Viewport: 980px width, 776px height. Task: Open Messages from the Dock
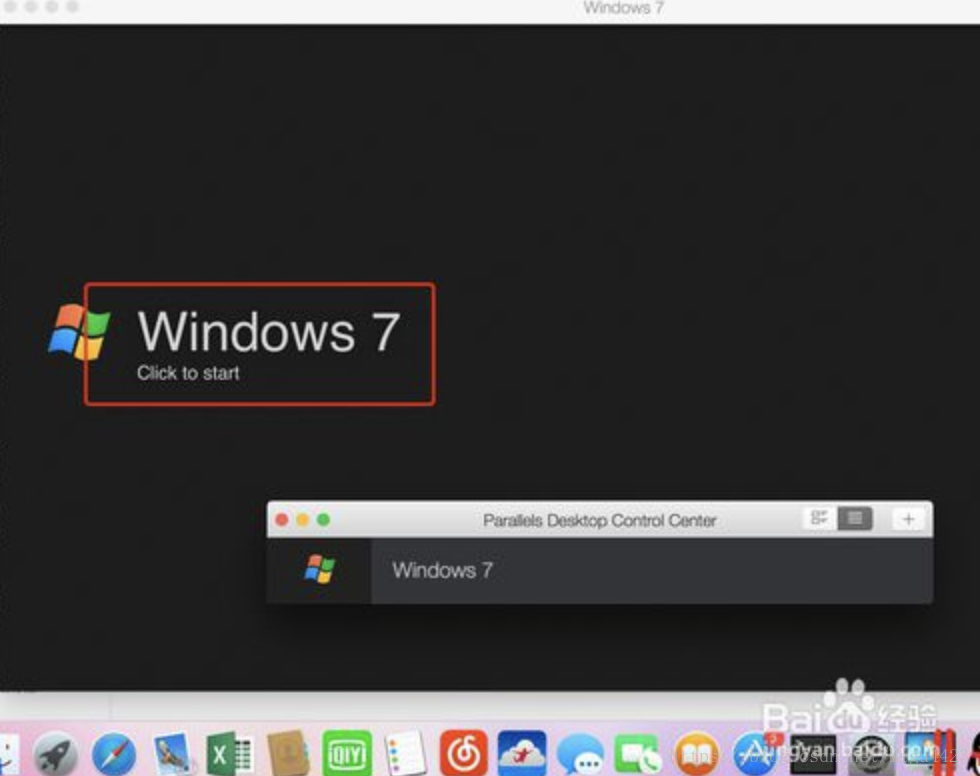[580, 754]
